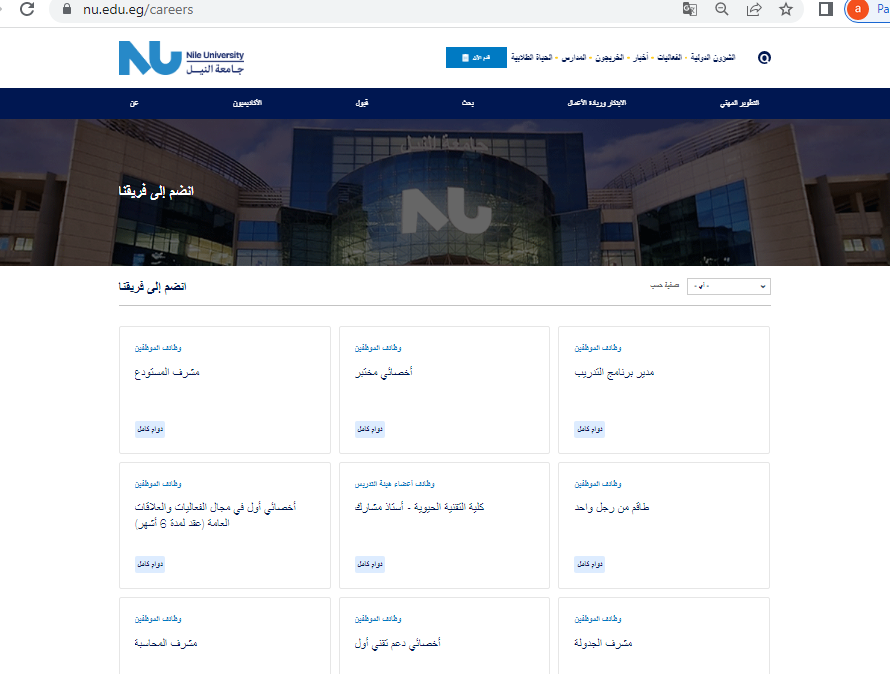Bookmark this page with the star icon
This screenshot has width=890, height=674.
pyautogui.click(x=785, y=10)
